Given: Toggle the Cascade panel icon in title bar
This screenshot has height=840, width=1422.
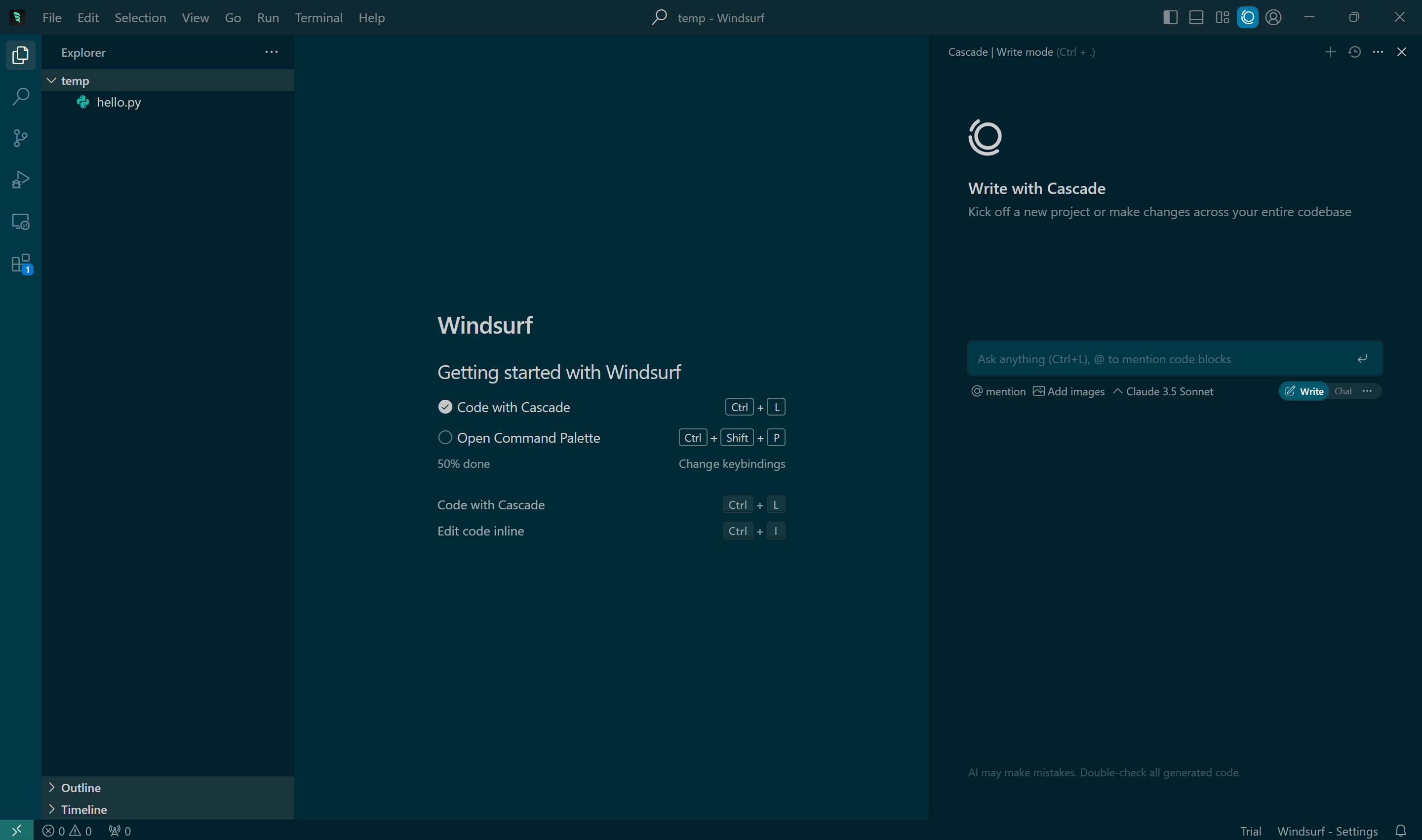Looking at the screenshot, I should 1248,18.
